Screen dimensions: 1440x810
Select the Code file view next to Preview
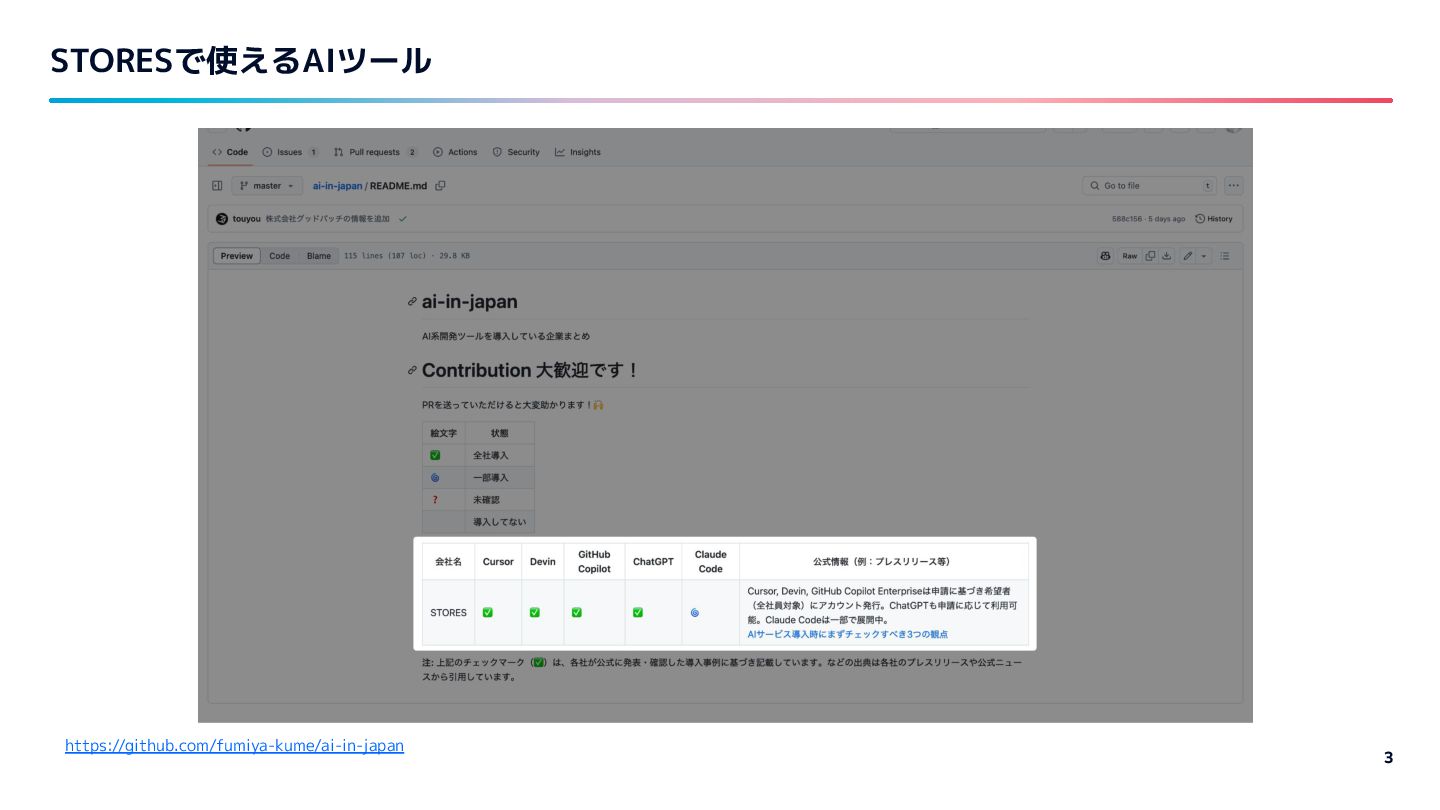(280, 256)
